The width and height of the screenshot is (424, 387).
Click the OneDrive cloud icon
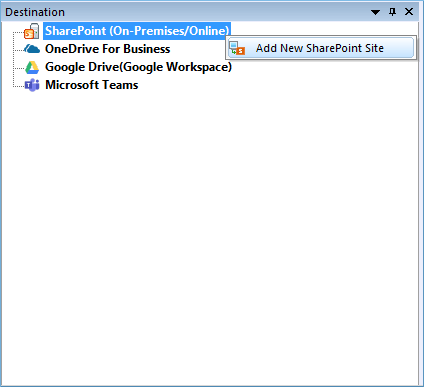click(32, 49)
